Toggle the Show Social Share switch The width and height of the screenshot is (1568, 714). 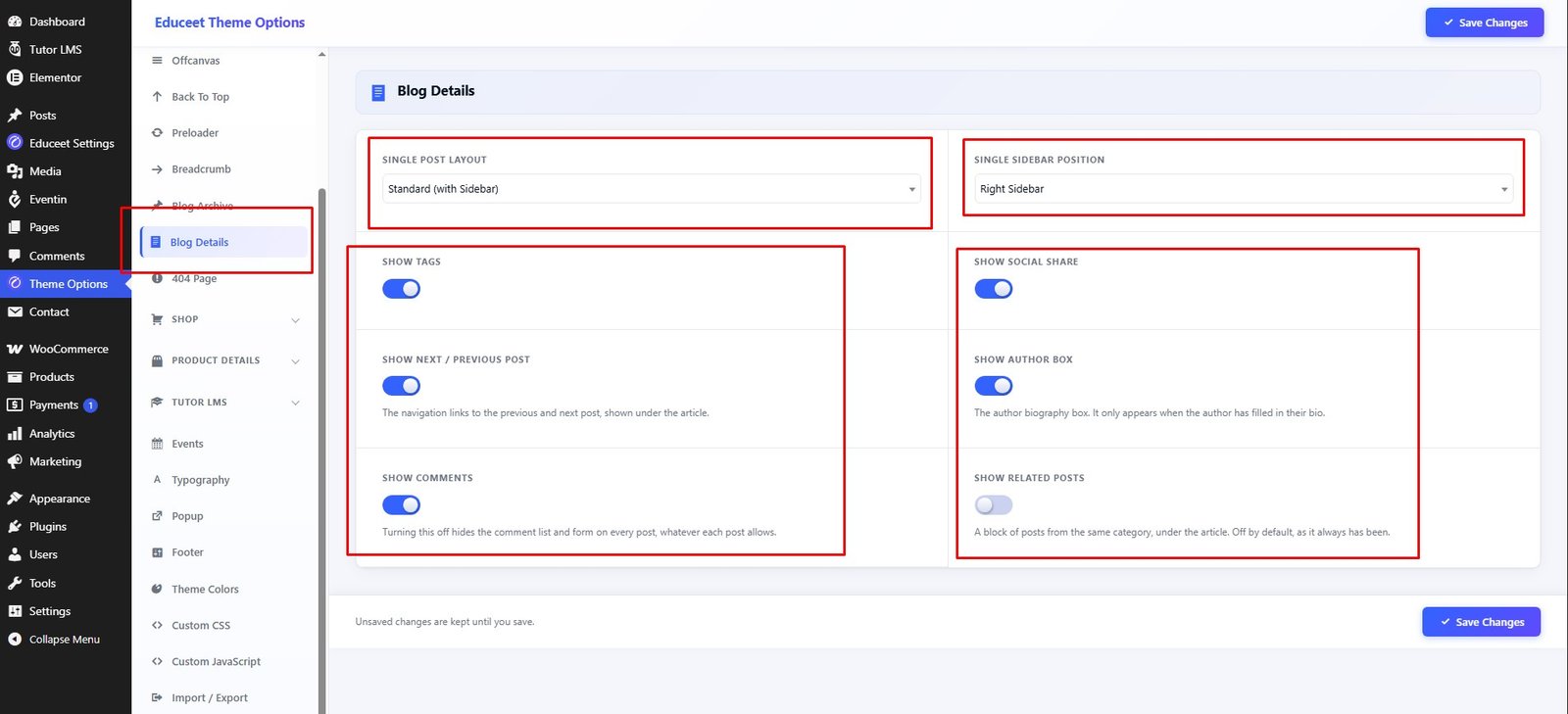click(x=993, y=289)
